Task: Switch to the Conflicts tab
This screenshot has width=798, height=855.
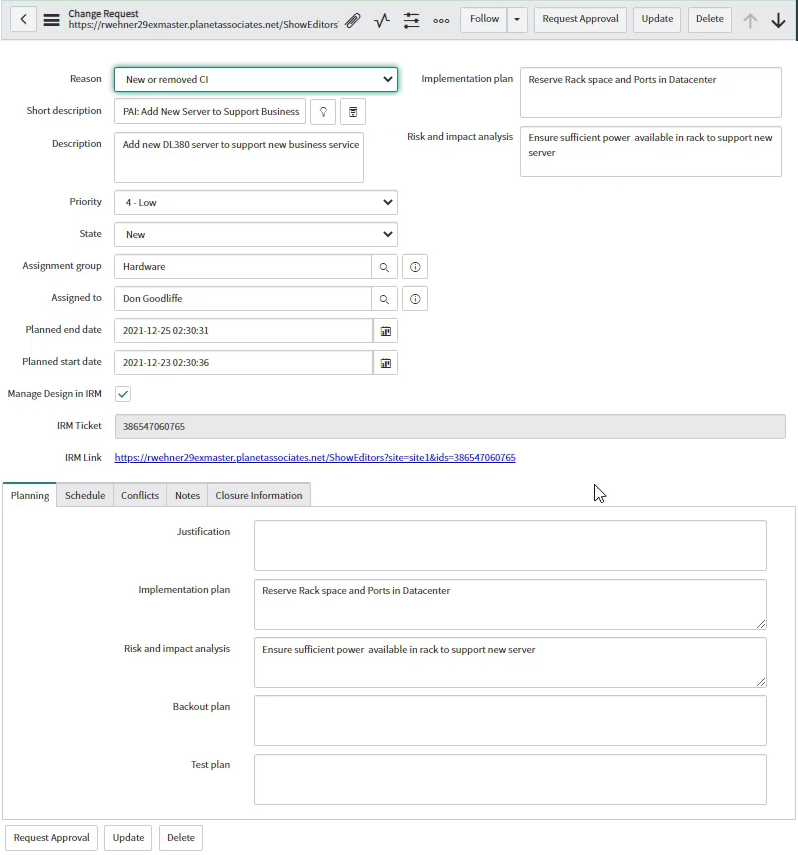Action: pyautogui.click(x=140, y=495)
